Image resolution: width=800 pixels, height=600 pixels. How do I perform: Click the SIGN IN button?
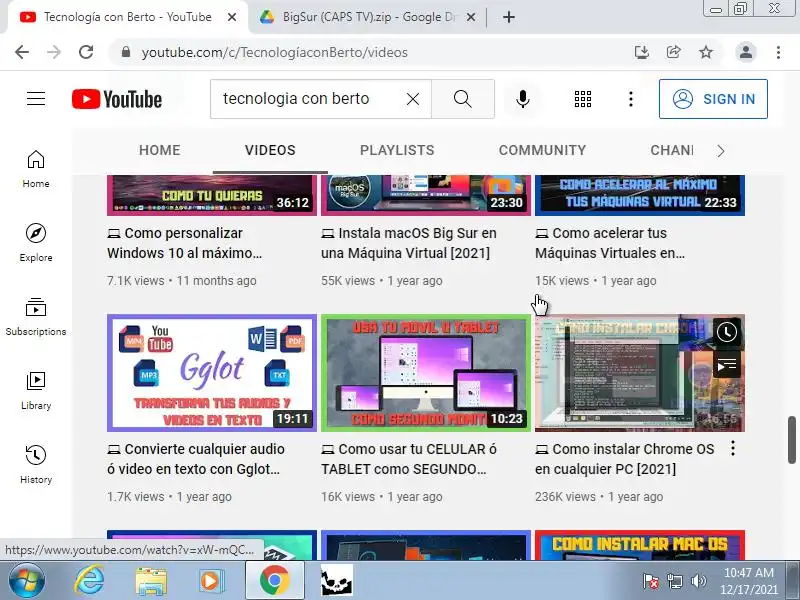click(713, 99)
